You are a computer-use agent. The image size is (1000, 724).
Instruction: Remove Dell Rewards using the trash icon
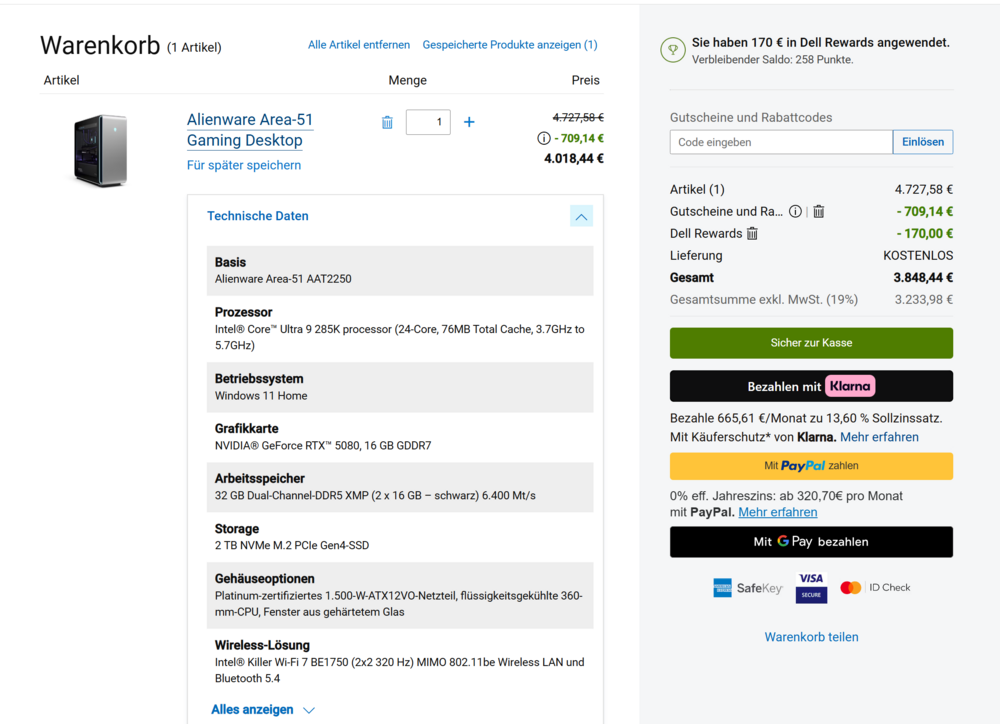click(752, 234)
